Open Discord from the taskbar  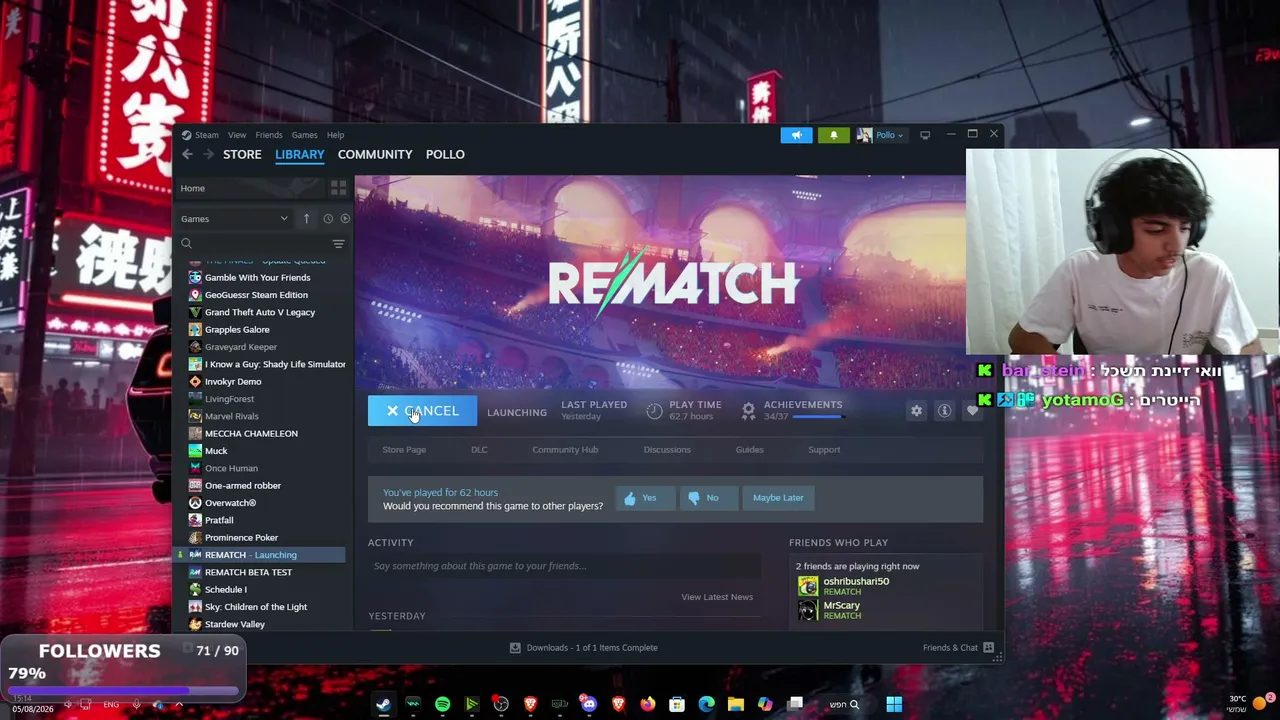click(589, 704)
